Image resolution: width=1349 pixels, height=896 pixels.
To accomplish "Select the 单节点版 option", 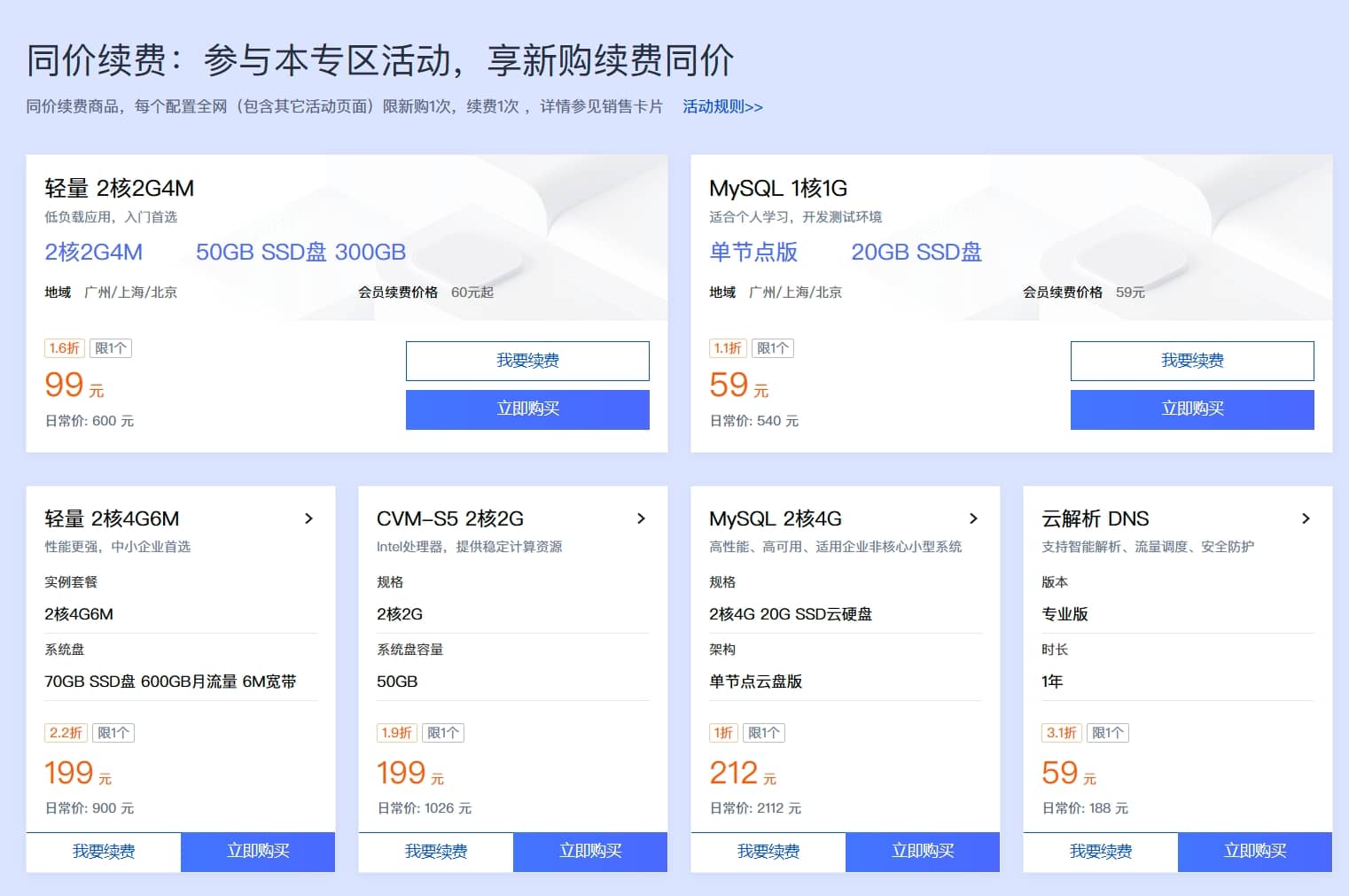I will click(753, 253).
